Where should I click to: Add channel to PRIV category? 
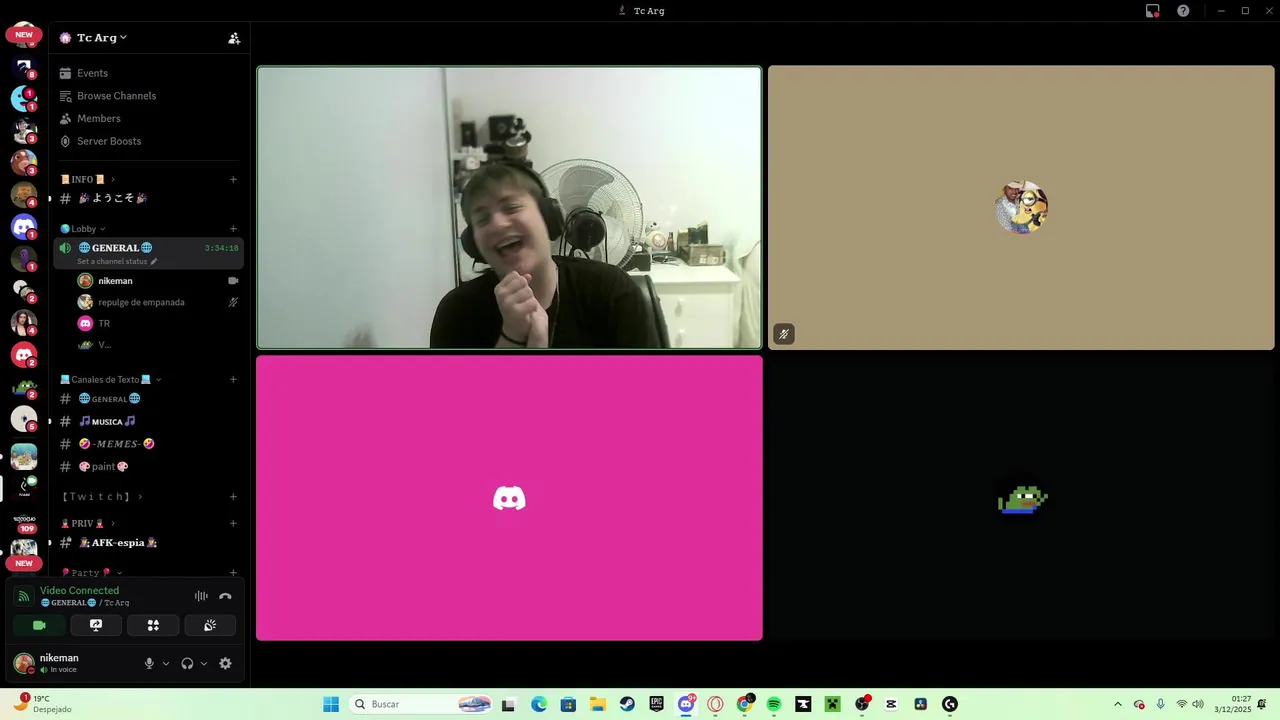pos(233,523)
